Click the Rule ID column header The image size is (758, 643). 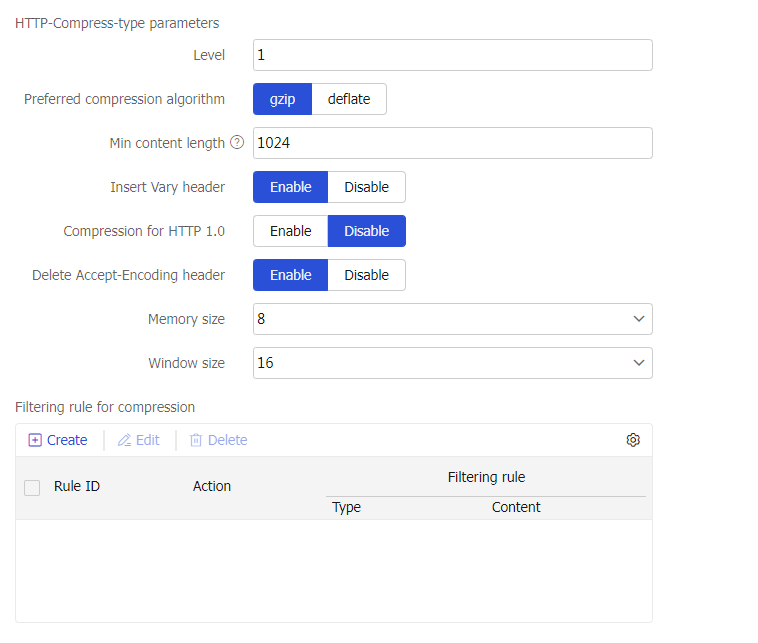click(77, 487)
